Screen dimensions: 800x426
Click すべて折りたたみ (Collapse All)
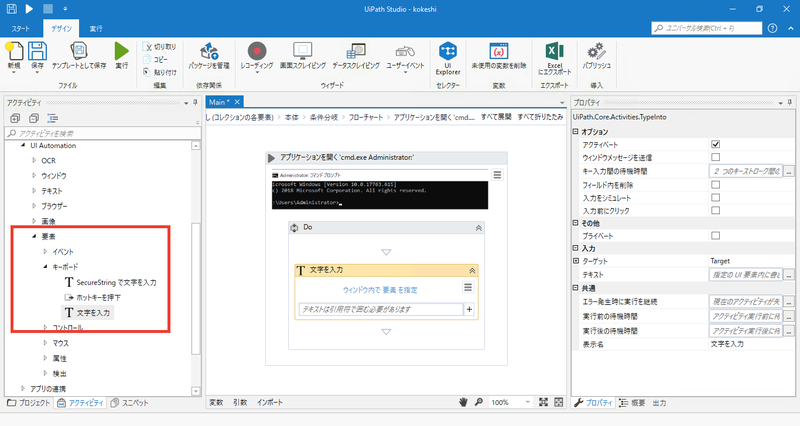point(540,117)
